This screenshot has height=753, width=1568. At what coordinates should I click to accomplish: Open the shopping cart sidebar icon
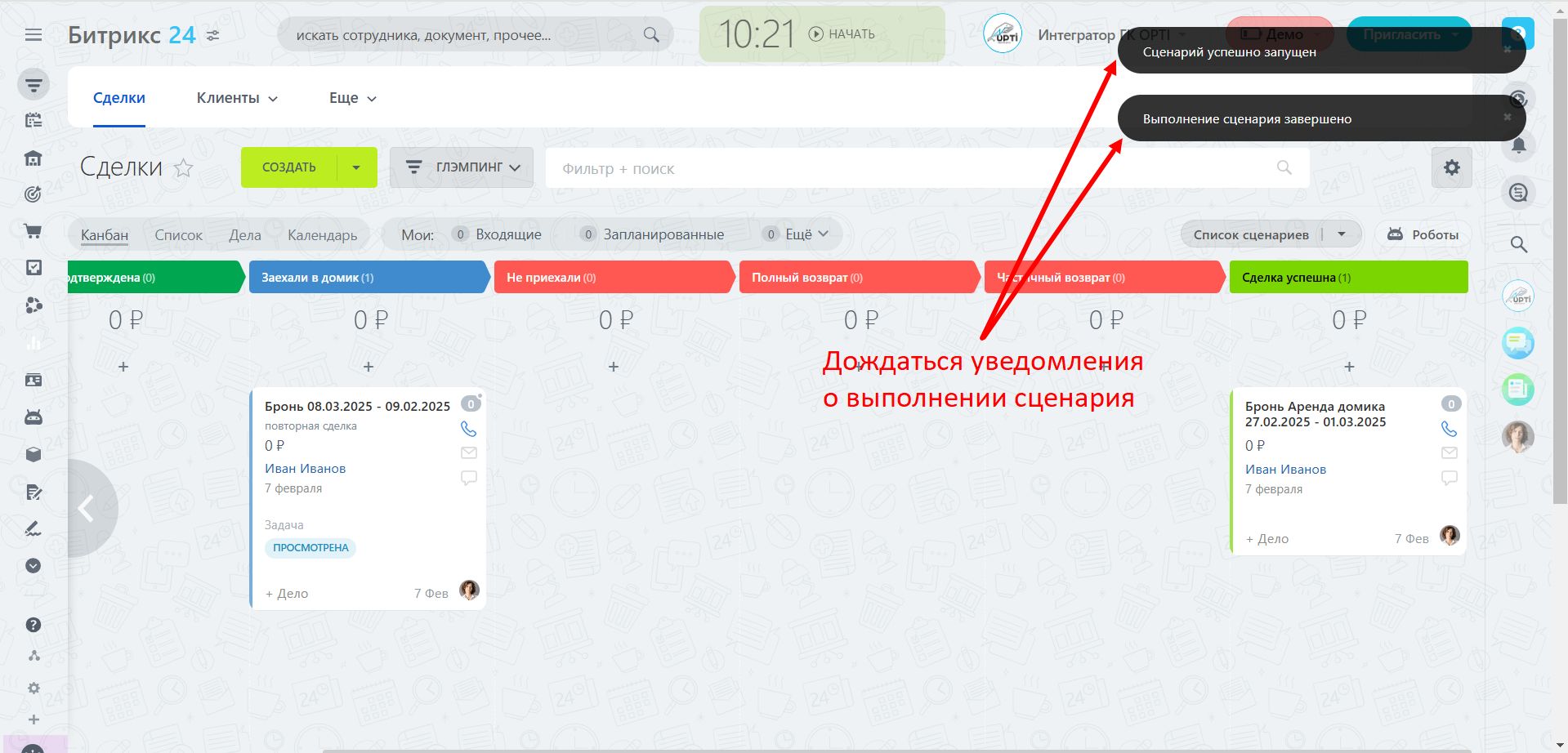point(34,231)
